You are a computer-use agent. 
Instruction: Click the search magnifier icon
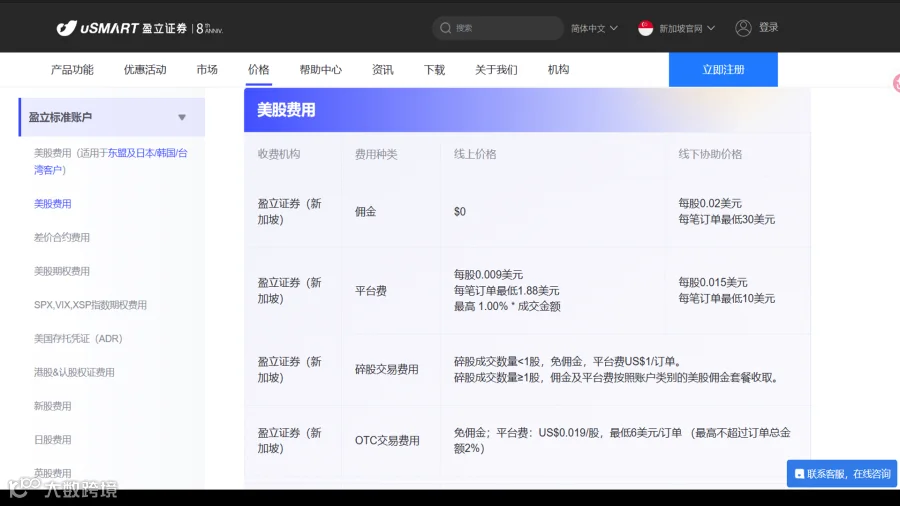click(x=445, y=28)
